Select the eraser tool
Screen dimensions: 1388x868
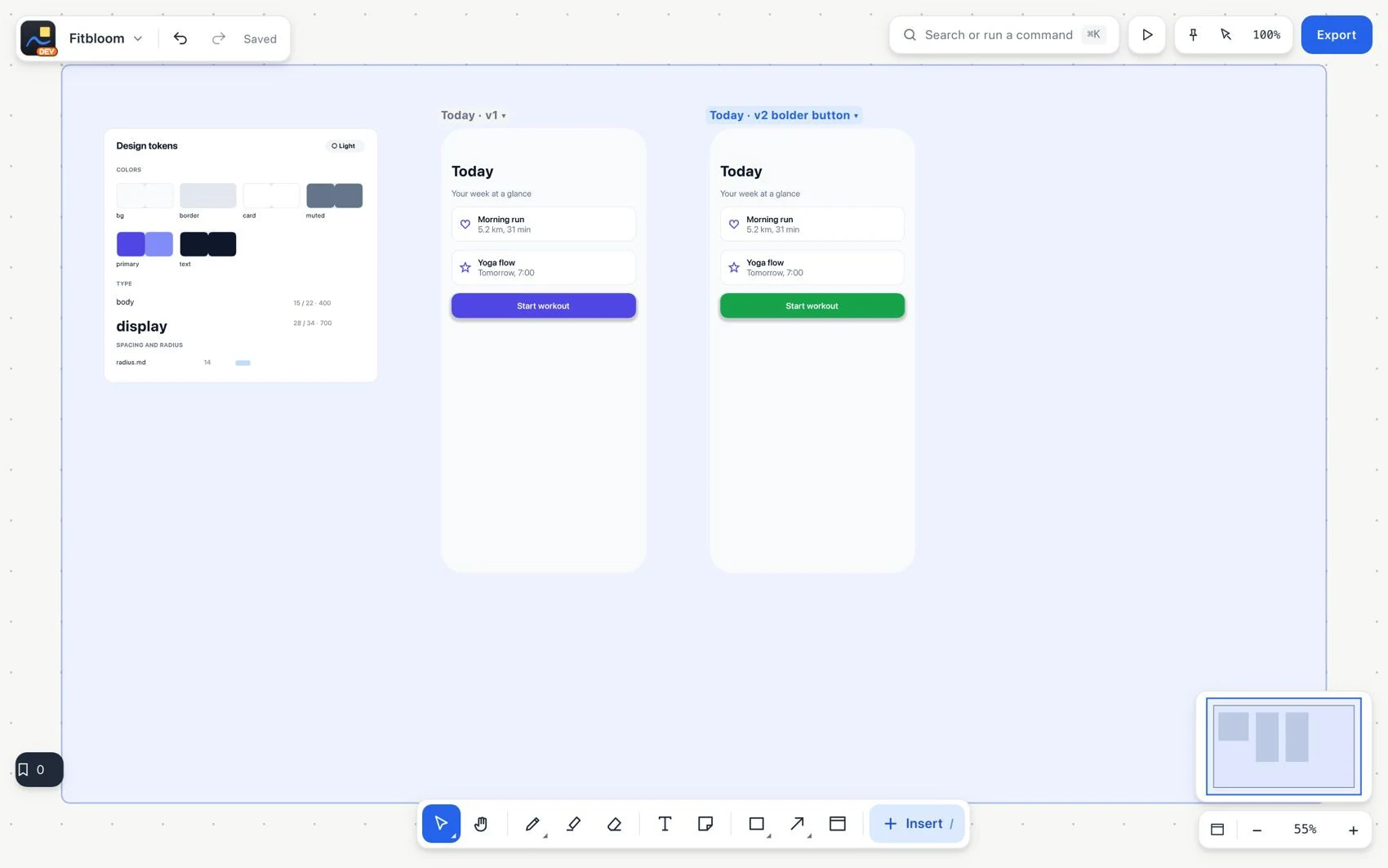coord(615,823)
